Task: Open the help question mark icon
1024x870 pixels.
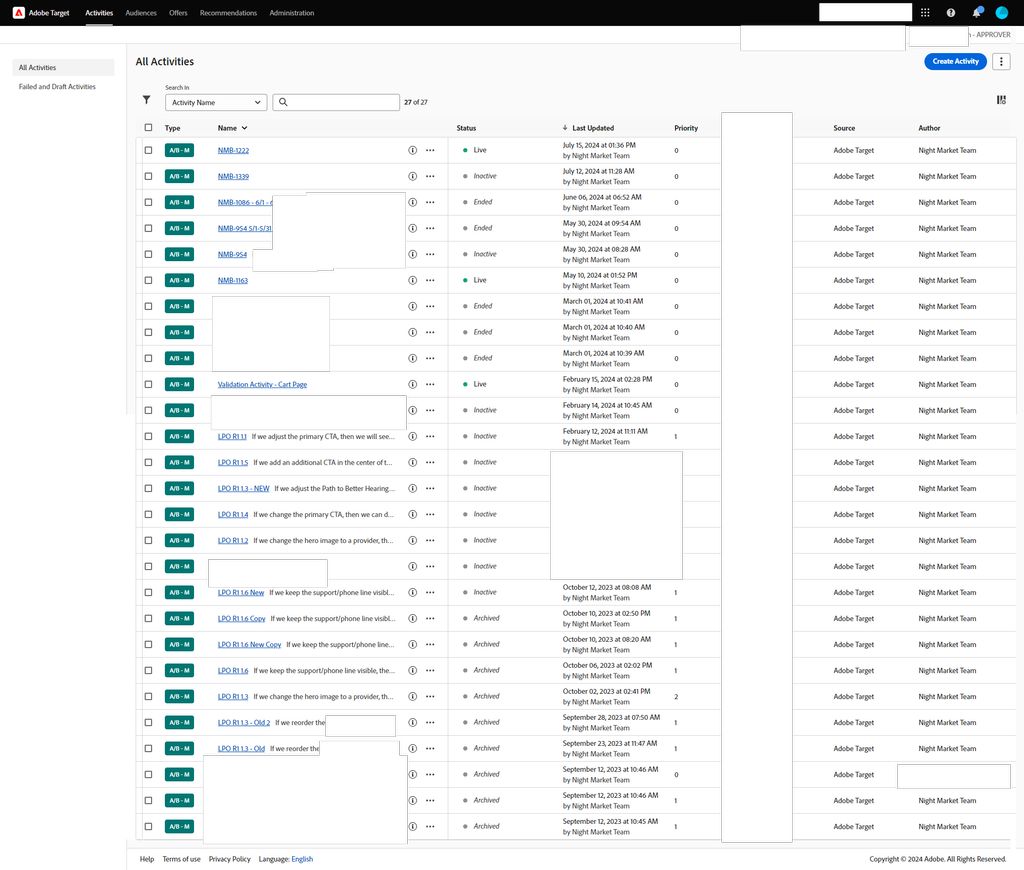Action: (x=950, y=13)
